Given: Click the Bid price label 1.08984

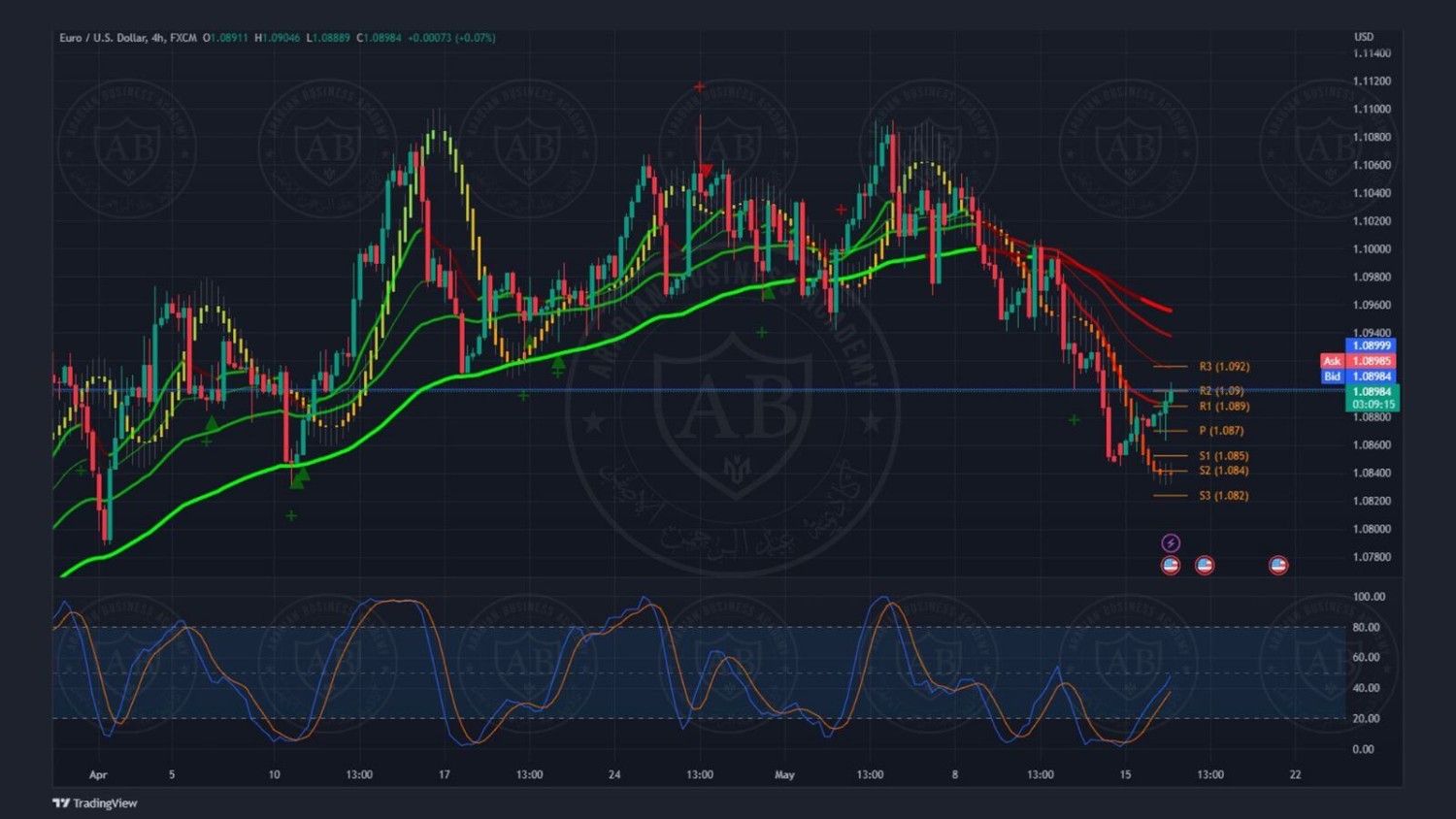Looking at the screenshot, I should click(x=1372, y=377).
